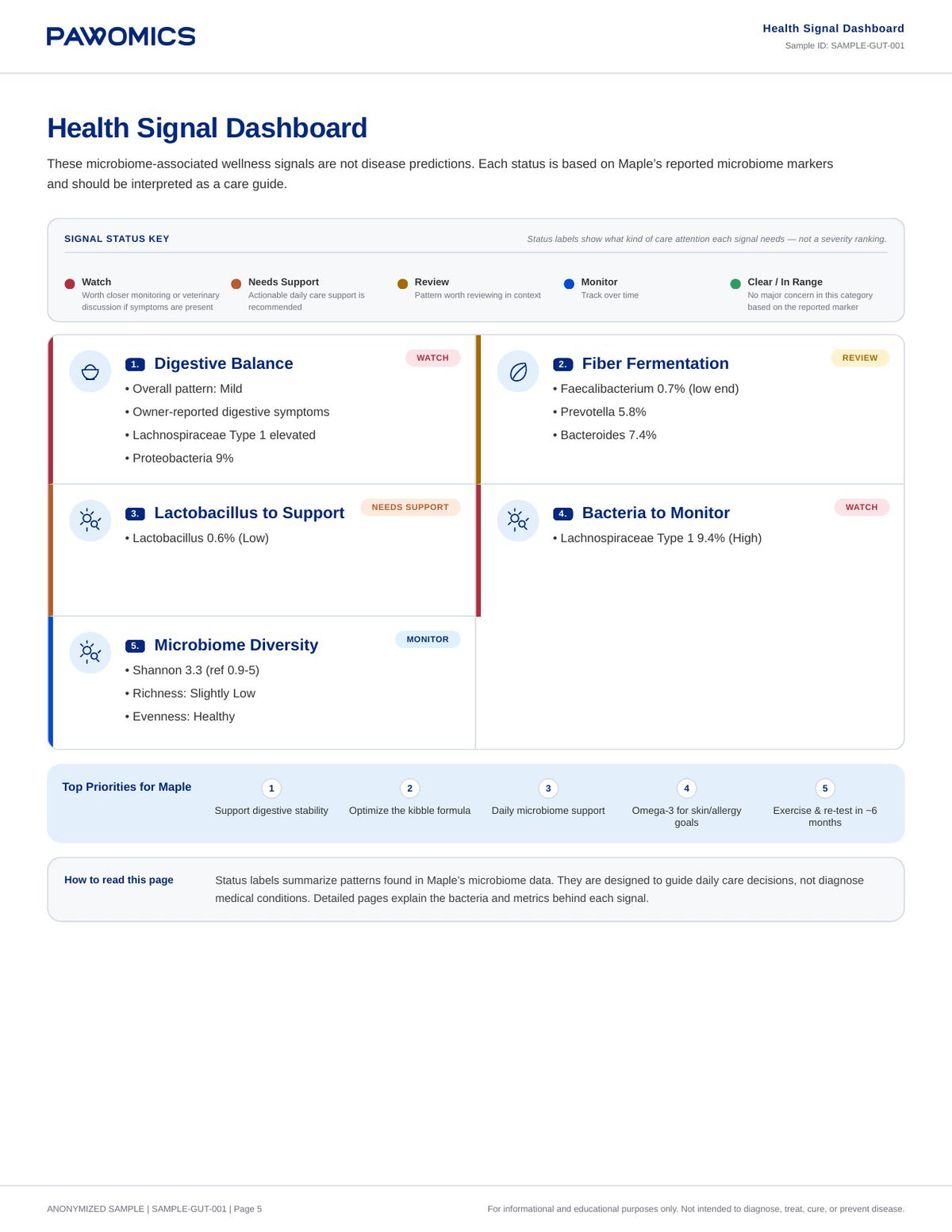This screenshot has width=952, height=1232.
Task: Click the REVIEW badge on Fiber Fermentation
Action: [x=860, y=358]
